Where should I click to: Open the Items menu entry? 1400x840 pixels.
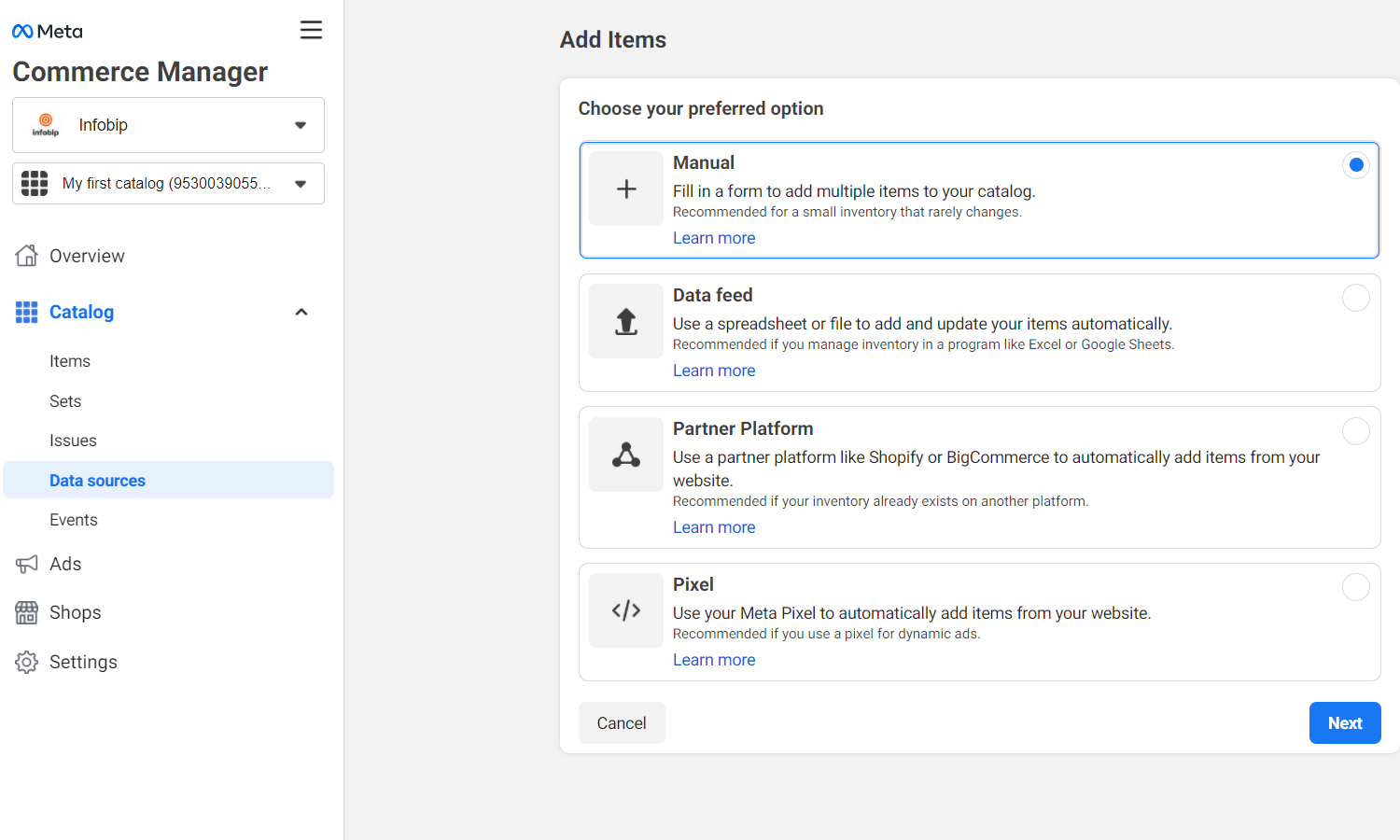[70, 361]
